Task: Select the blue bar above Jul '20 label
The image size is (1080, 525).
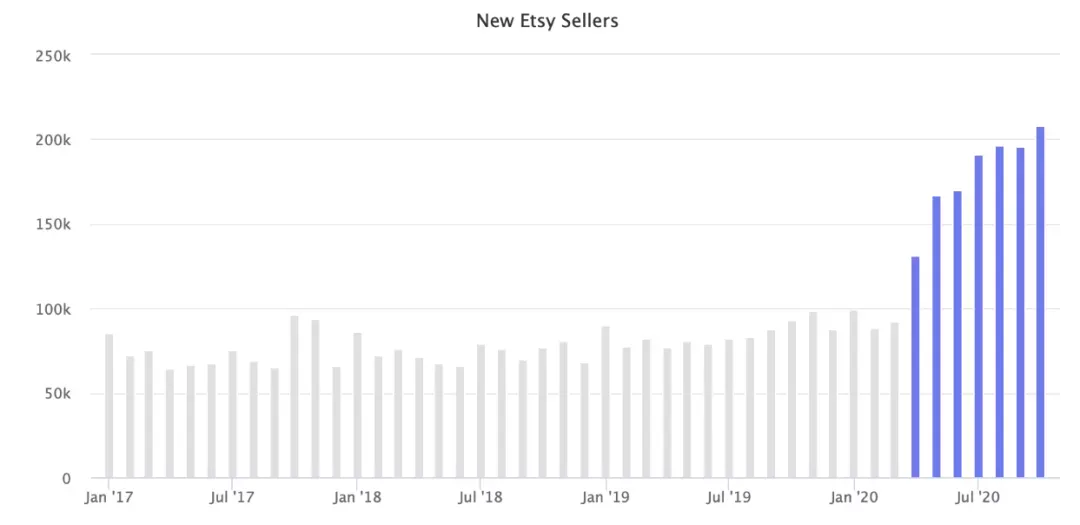Action: coord(978,316)
